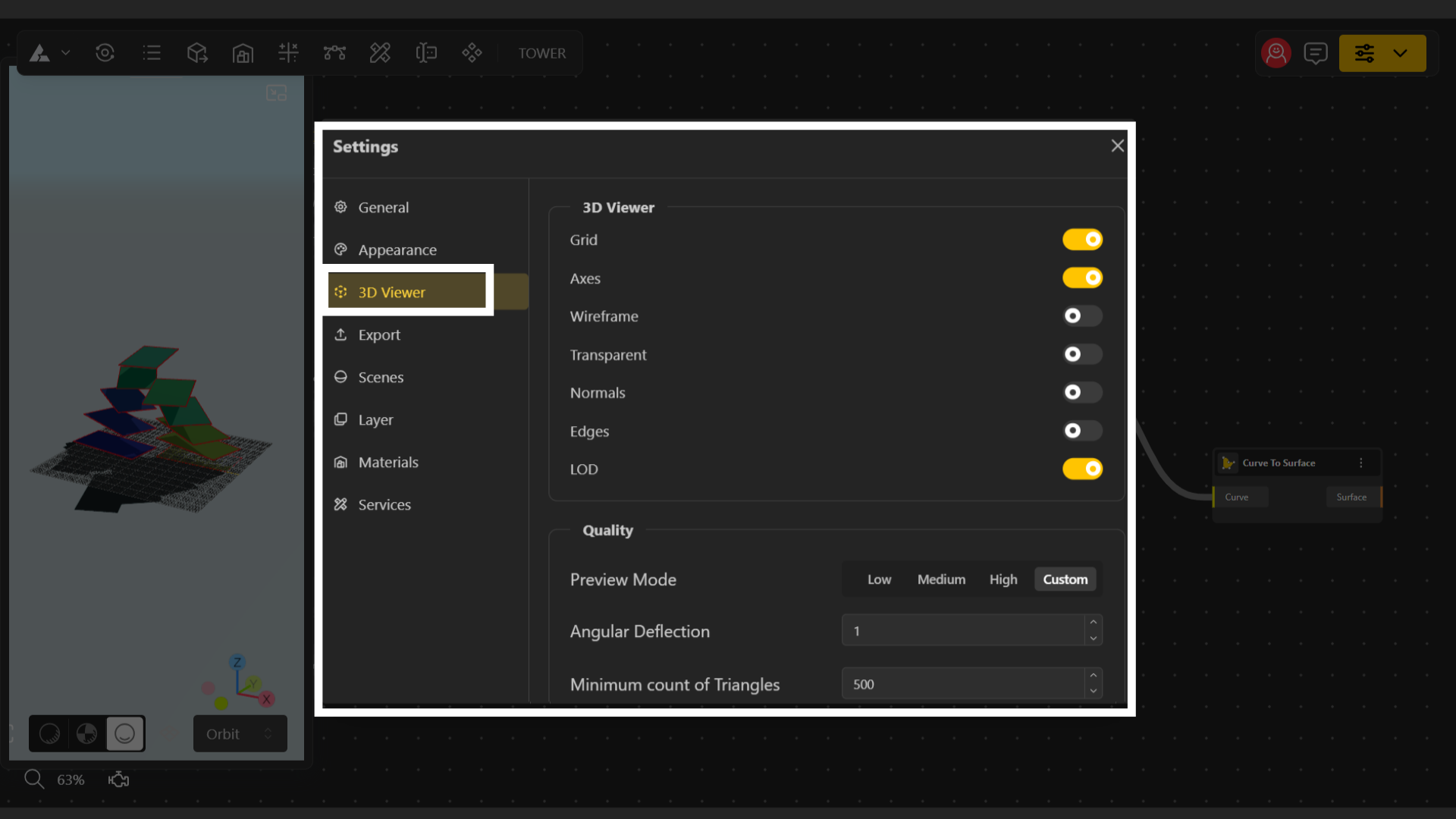Disable the Grid toggle
This screenshot has width=1456, height=819.
pos(1082,240)
